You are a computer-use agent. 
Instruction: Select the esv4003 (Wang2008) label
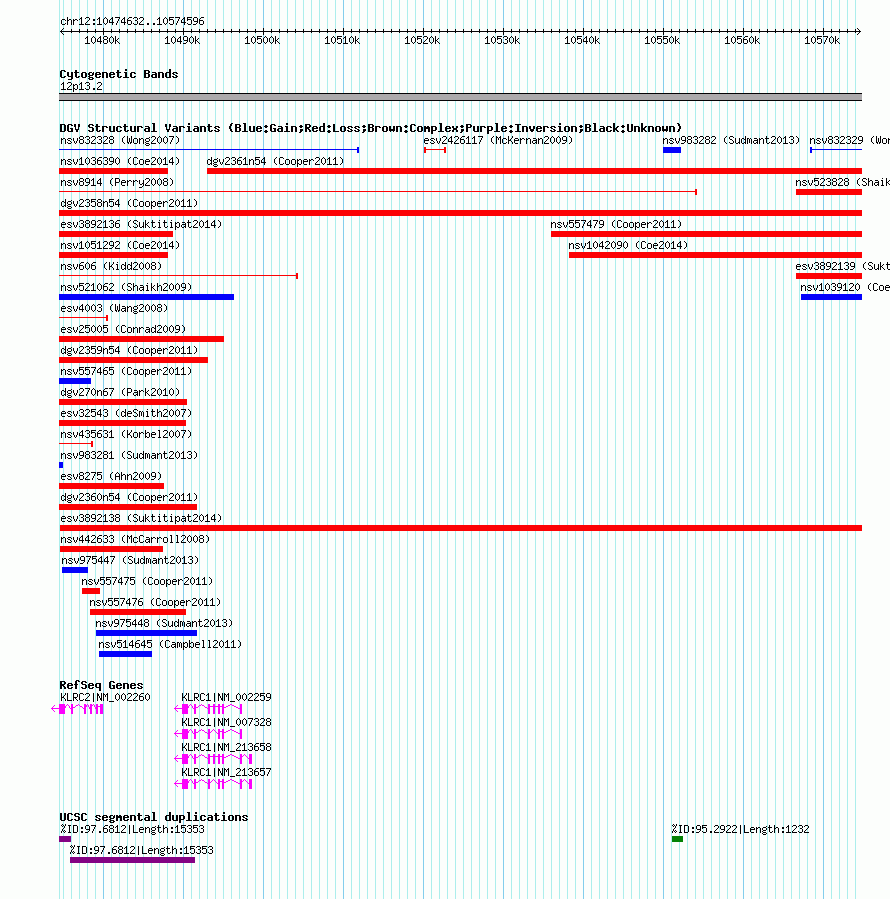click(x=114, y=308)
